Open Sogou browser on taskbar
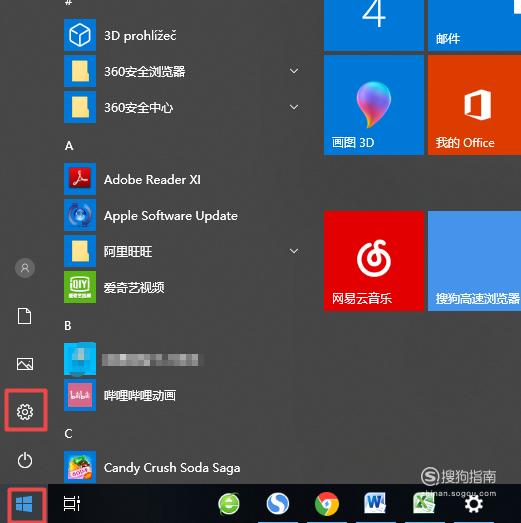The width and height of the screenshot is (521, 523). (278, 504)
